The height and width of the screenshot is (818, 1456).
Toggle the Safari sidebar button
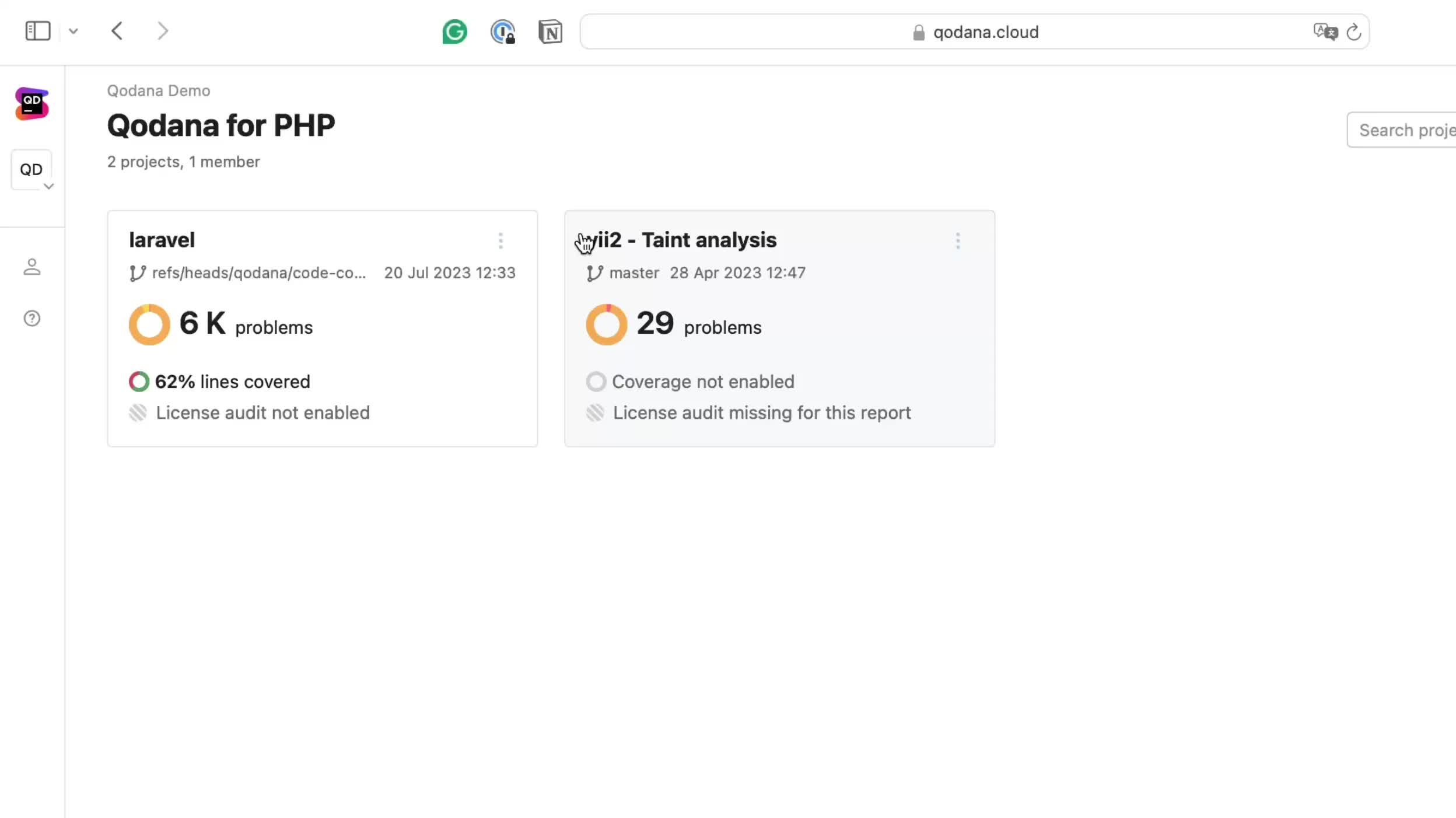[x=38, y=31]
